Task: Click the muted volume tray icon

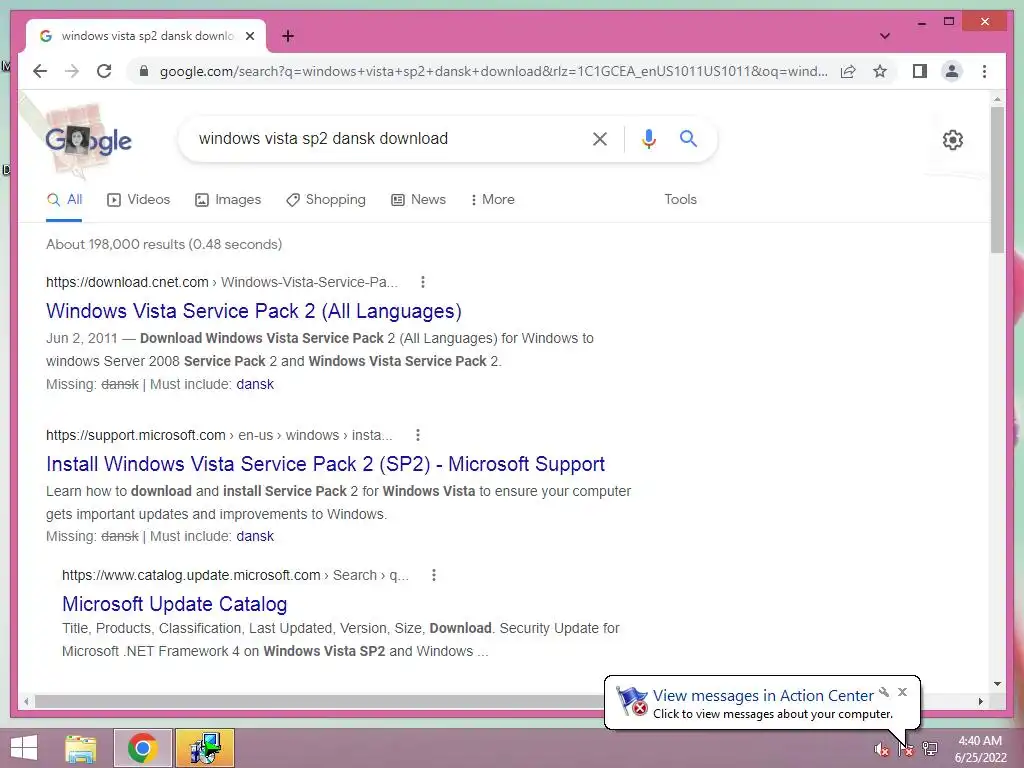Action: [882, 750]
